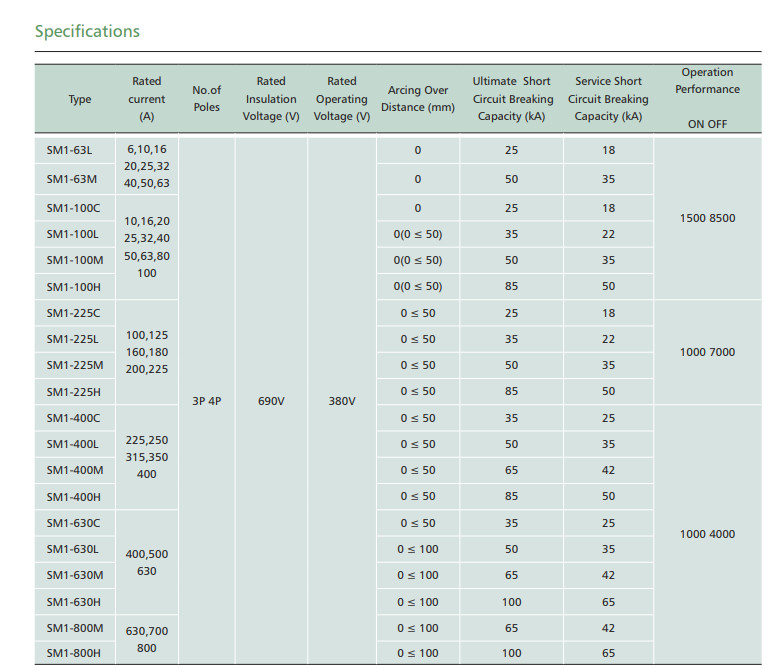Image resolution: width=776 pixels, height=668 pixels.
Task: Click rated current cell 225,250 315,350 400
Action: (x=146, y=457)
